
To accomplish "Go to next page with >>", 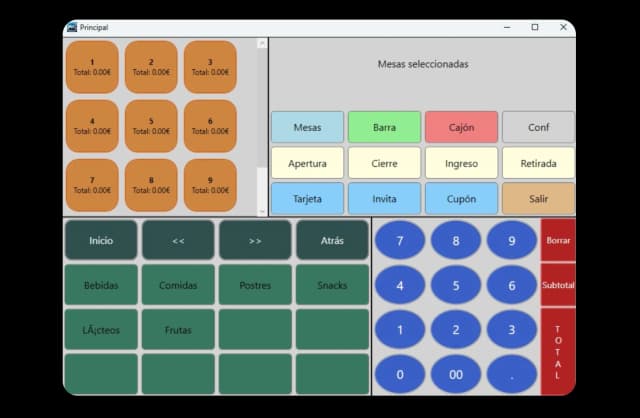I will pos(255,240).
